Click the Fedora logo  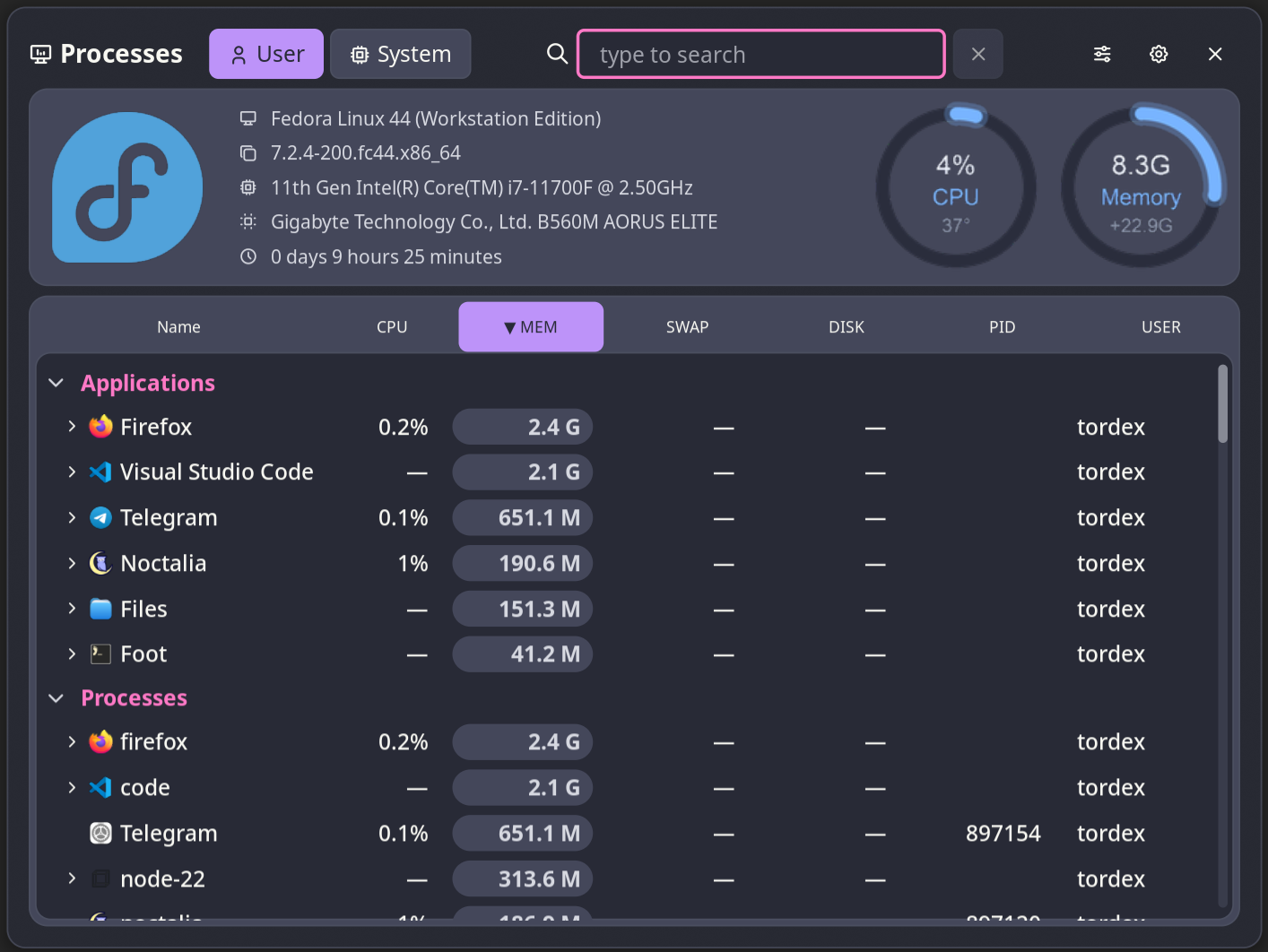click(127, 187)
